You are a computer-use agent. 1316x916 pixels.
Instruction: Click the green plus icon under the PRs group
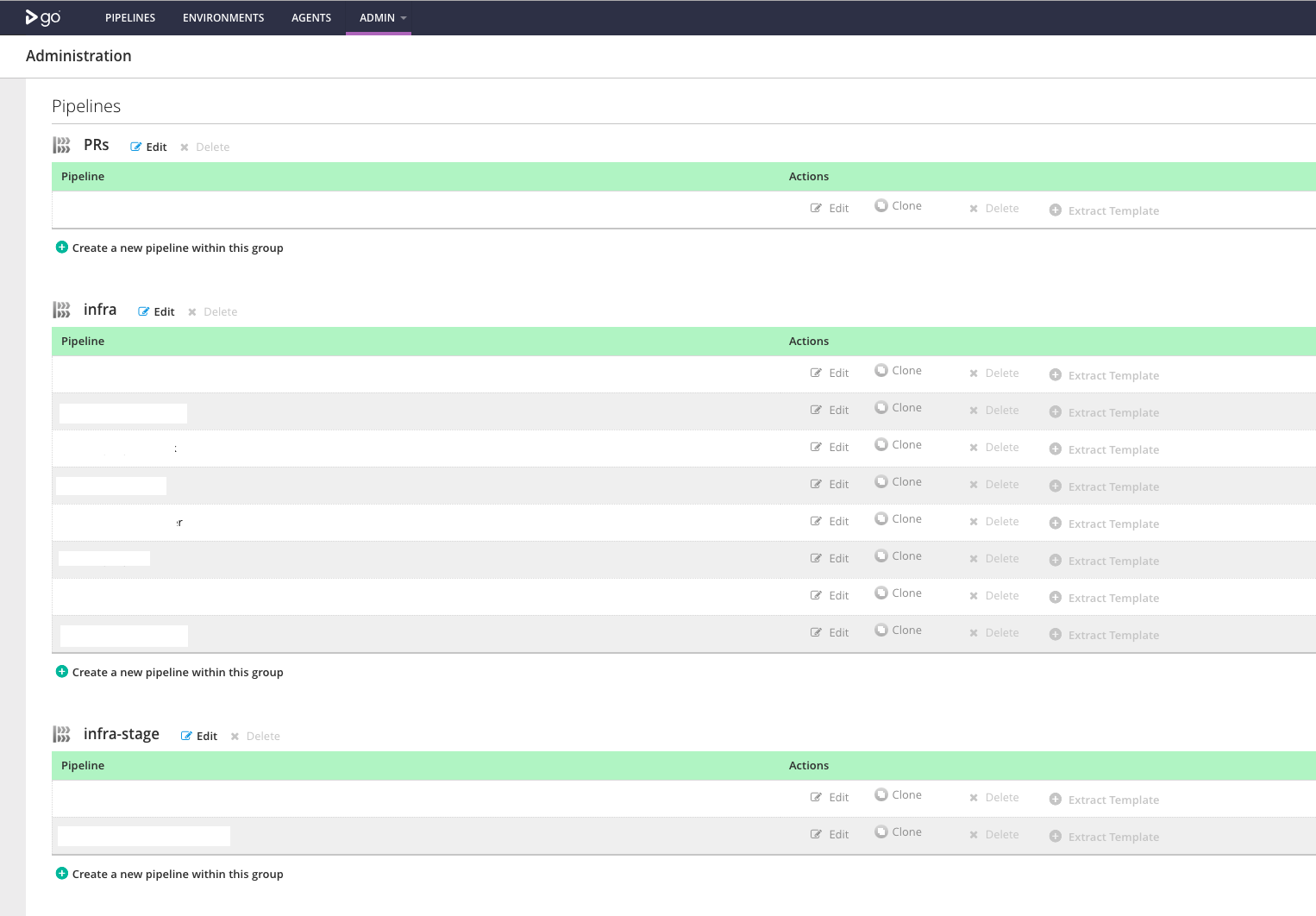coord(61,247)
